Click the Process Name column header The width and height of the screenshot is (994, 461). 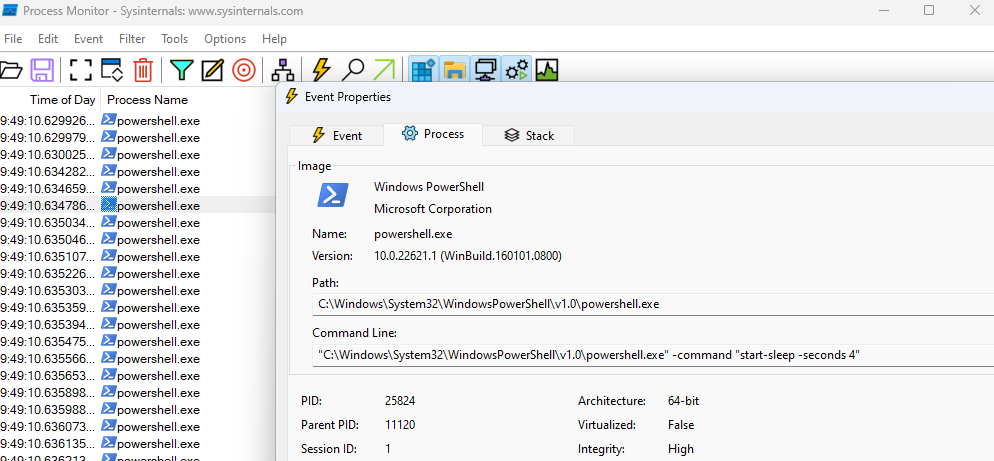click(148, 100)
